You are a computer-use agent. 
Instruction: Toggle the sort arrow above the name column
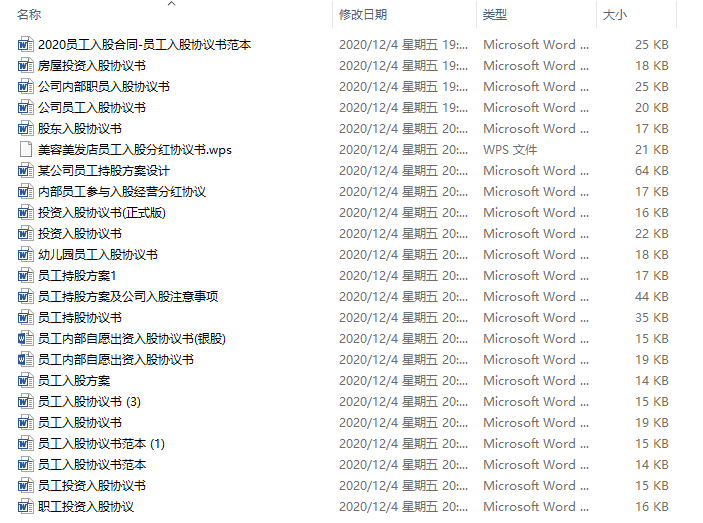pos(171,4)
